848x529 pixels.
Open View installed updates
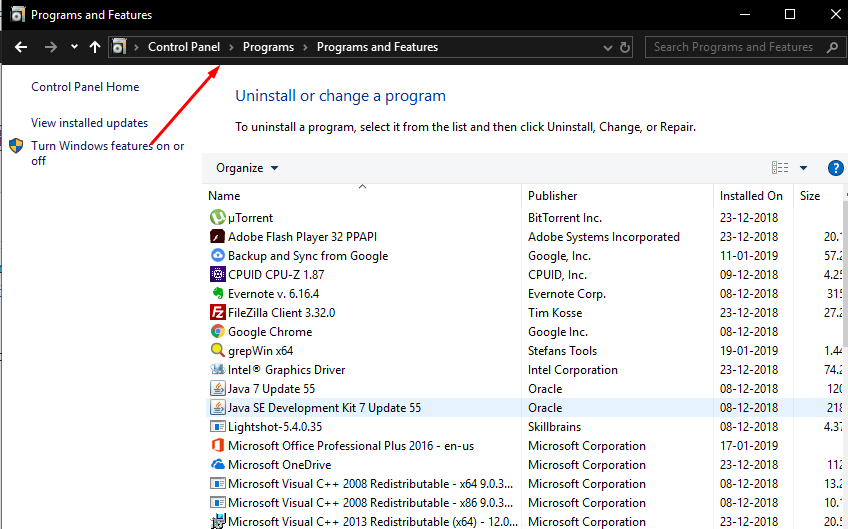pos(89,123)
